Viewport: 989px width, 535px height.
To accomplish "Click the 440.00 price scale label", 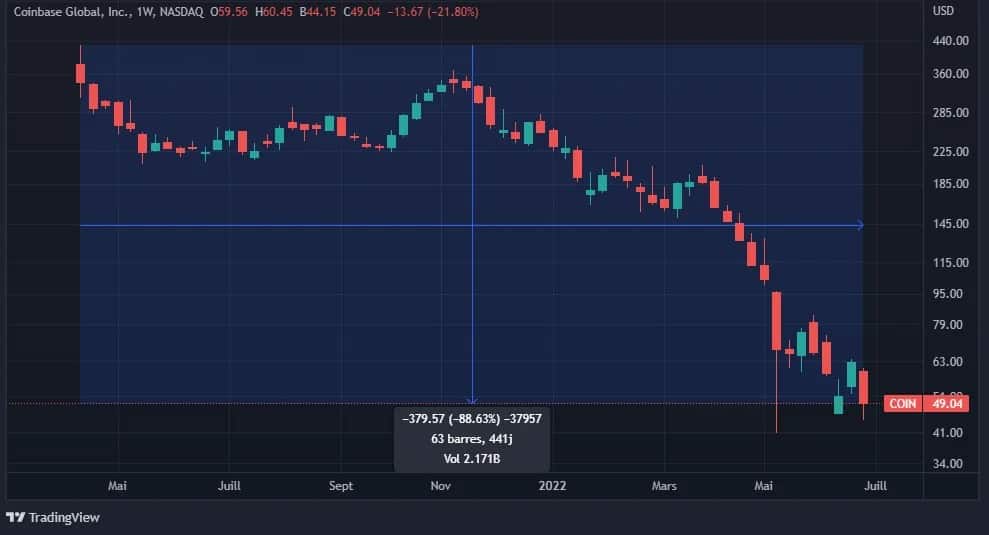I will point(951,40).
